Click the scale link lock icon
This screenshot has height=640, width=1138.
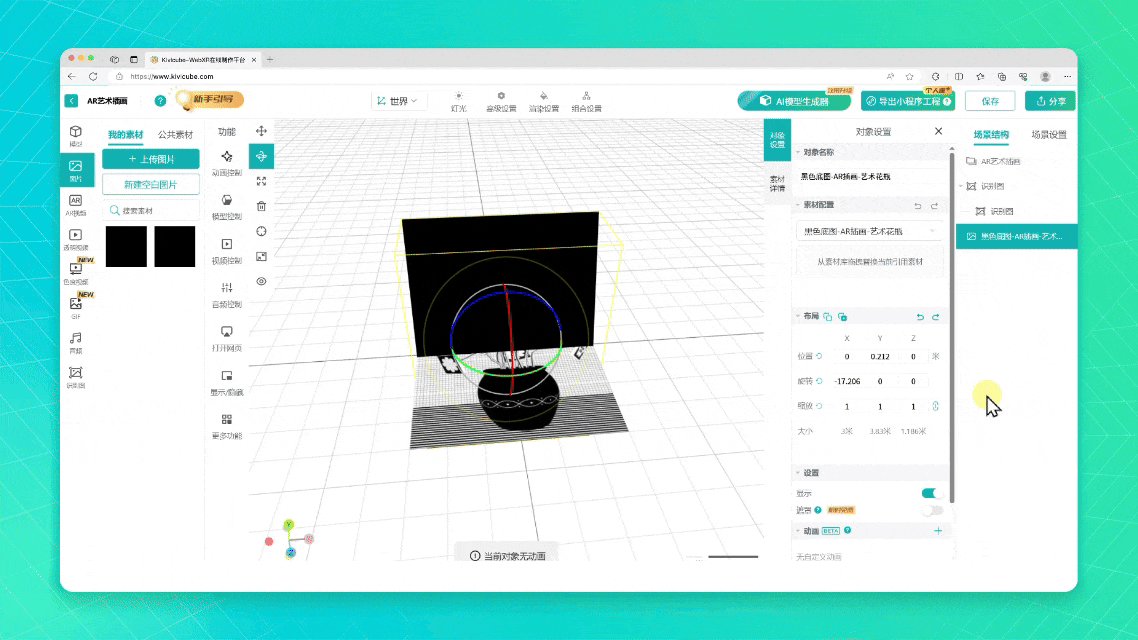tap(936, 406)
